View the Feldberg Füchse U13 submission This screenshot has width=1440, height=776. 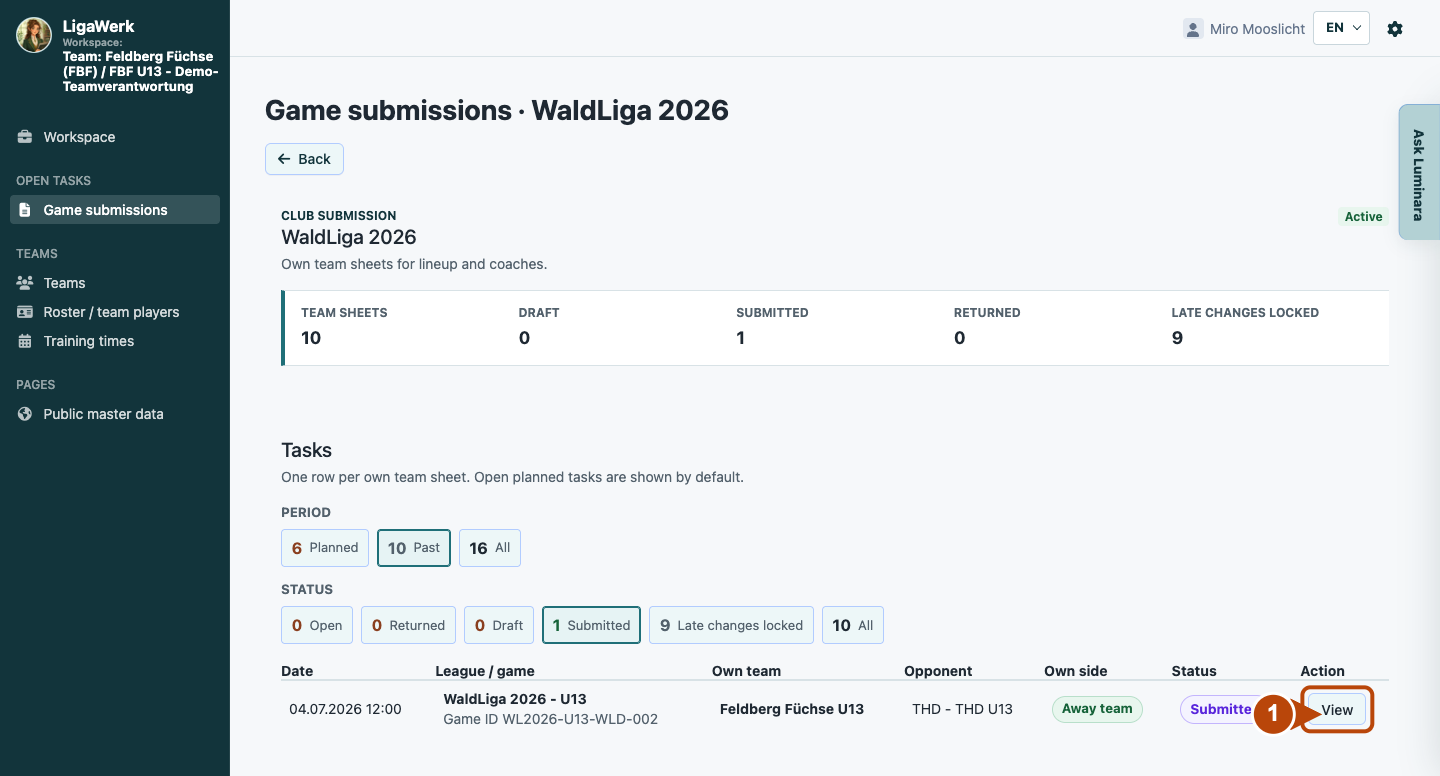pyautogui.click(x=1336, y=710)
